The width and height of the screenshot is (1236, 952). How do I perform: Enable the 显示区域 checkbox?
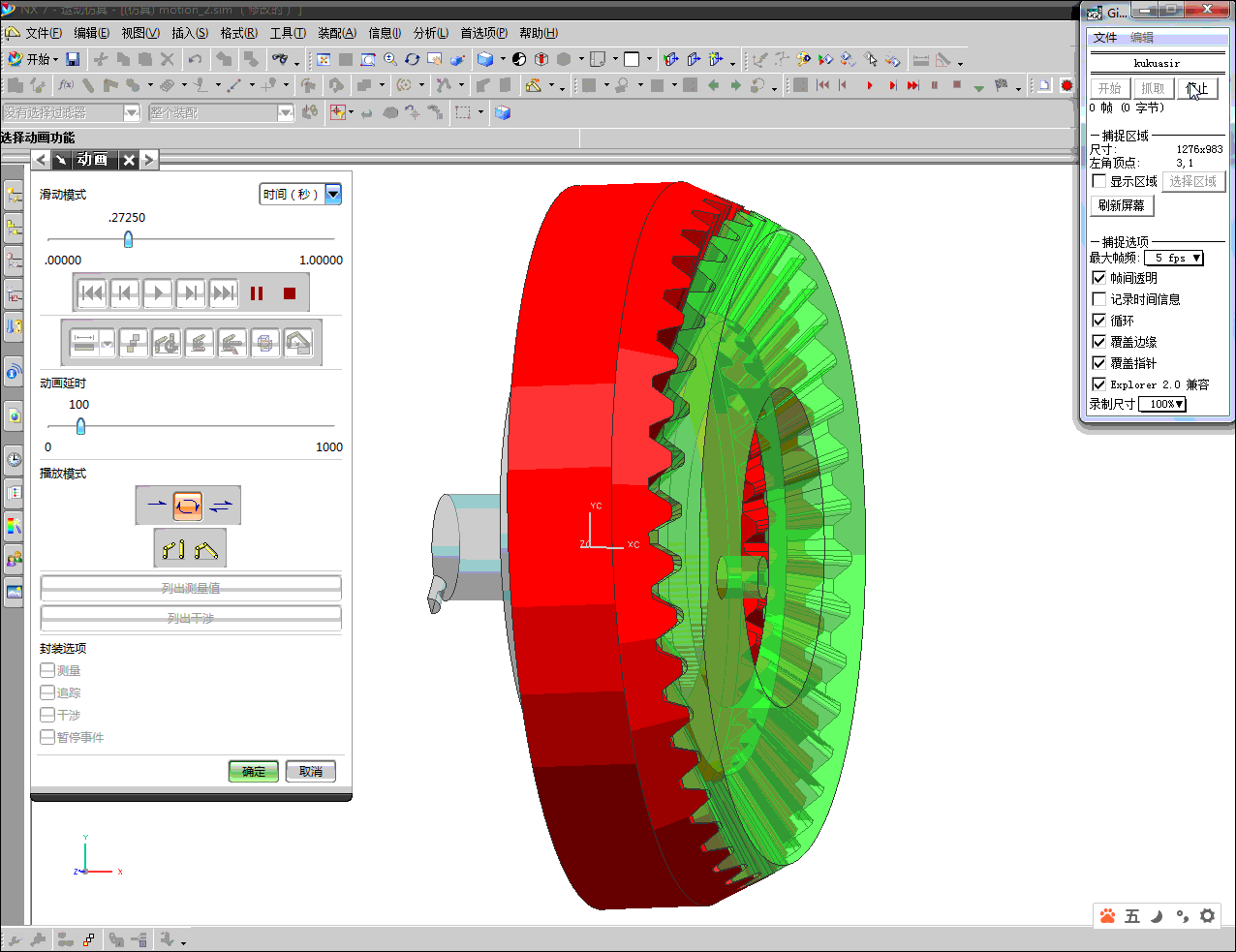click(1099, 181)
